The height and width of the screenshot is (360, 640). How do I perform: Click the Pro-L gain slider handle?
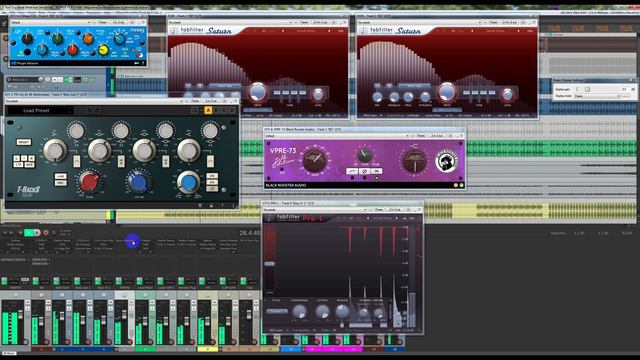269,264
